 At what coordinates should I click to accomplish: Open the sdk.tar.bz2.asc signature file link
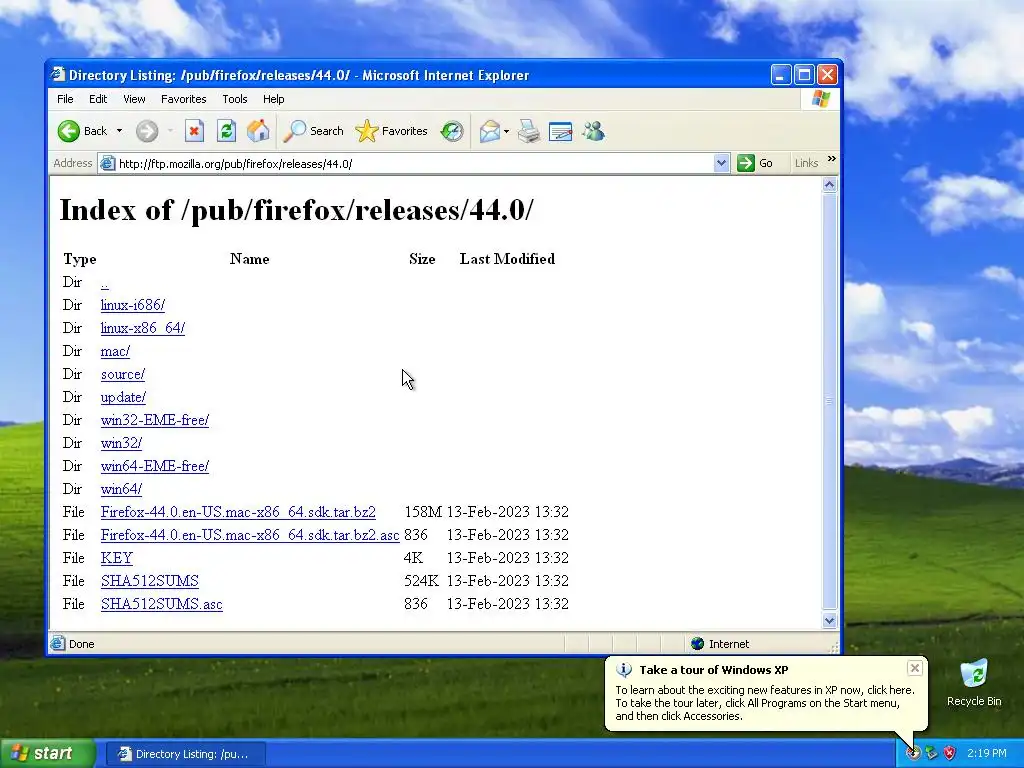click(x=250, y=535)
